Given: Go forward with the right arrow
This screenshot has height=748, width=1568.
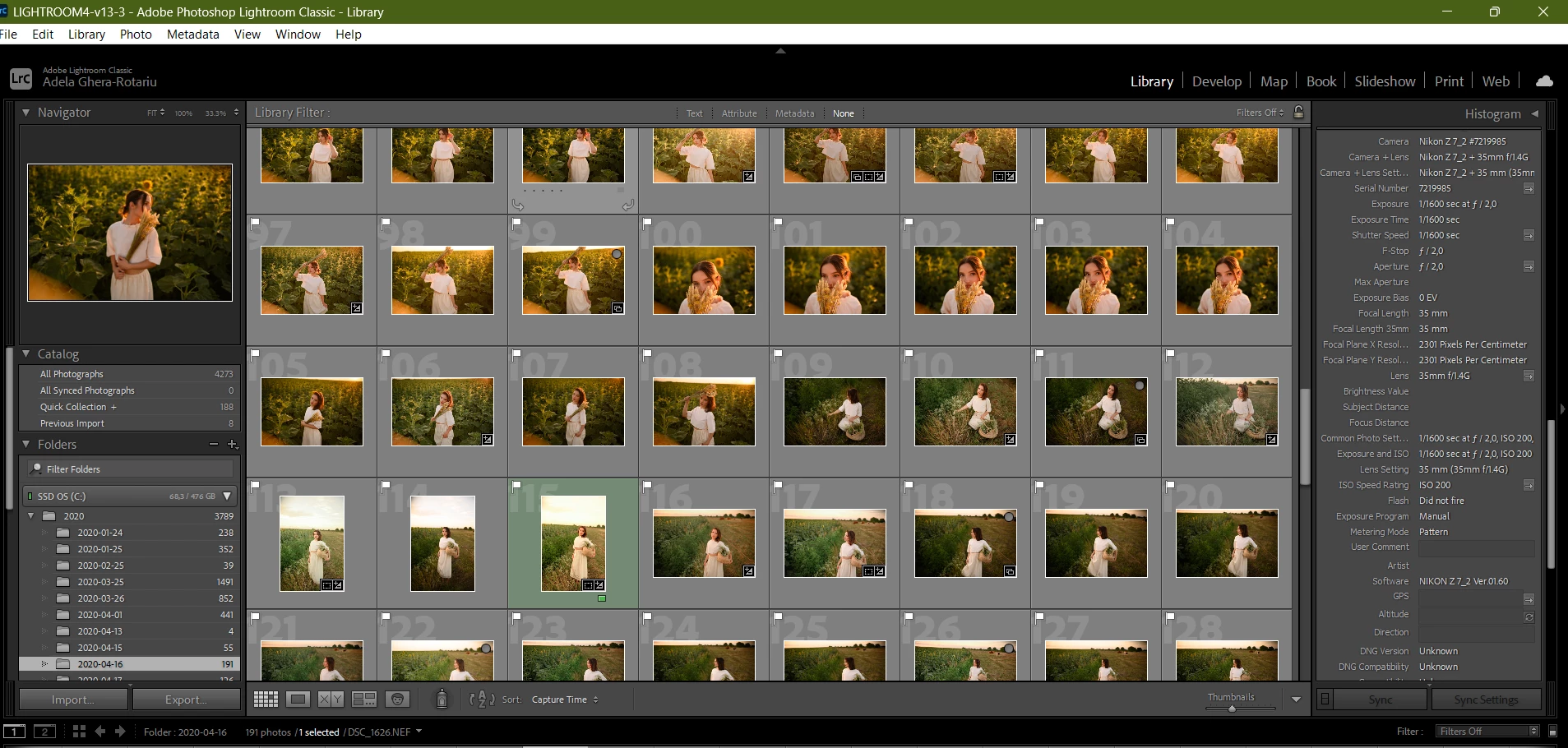Looking at the screenshot, I should coord(120,731).
